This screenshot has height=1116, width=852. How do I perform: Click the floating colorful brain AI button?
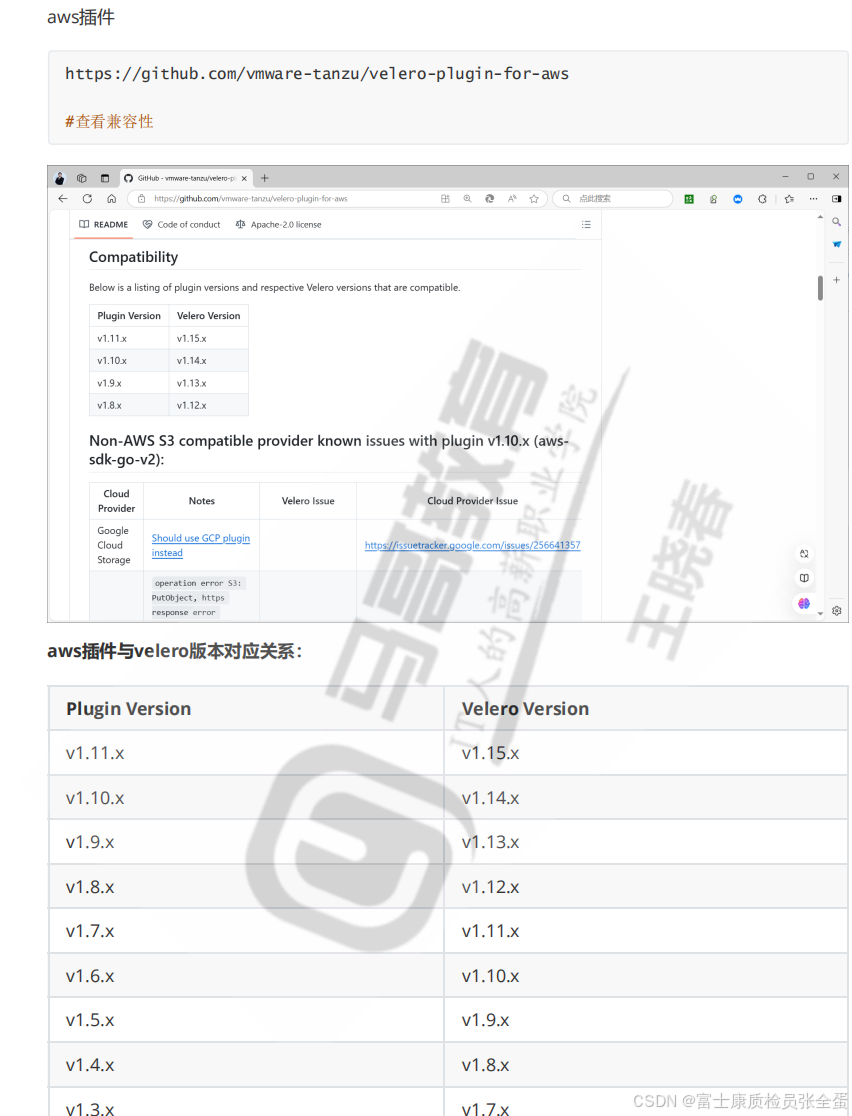point(804,603)
